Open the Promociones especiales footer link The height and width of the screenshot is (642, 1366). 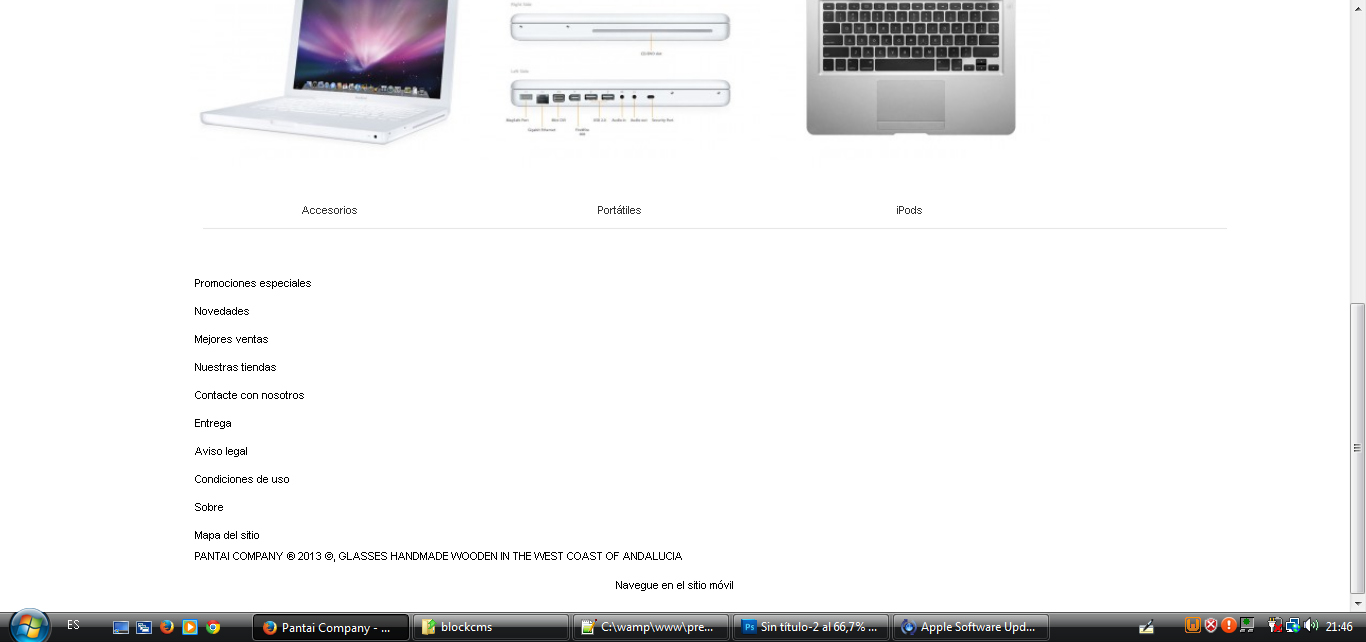click(253, 283)
